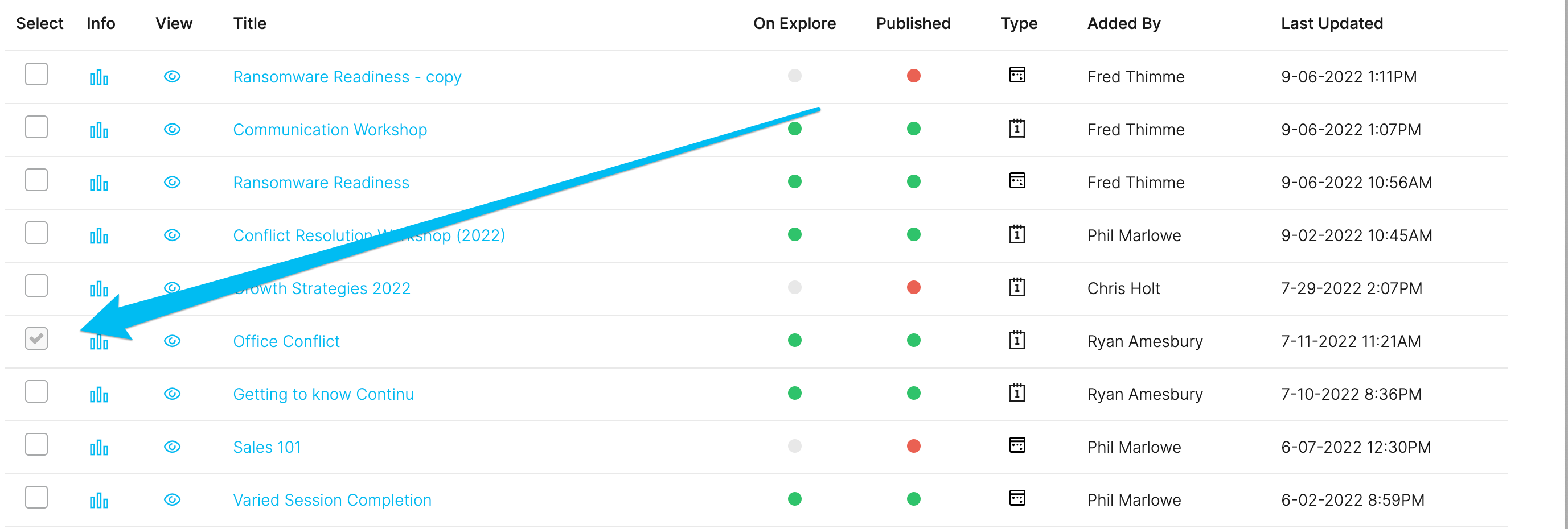Open info chart icon for Communication Workshop

pos(98,130)
